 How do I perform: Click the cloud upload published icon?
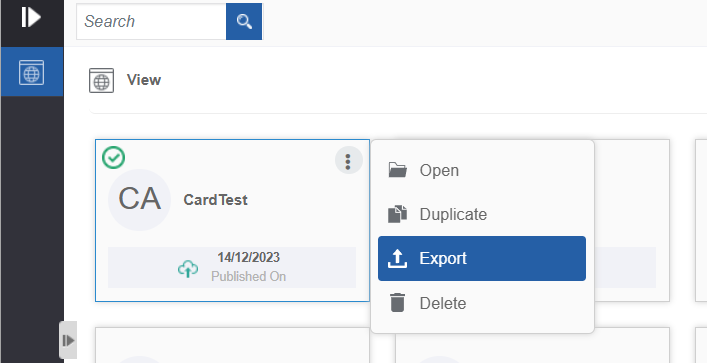click(188, 269)
